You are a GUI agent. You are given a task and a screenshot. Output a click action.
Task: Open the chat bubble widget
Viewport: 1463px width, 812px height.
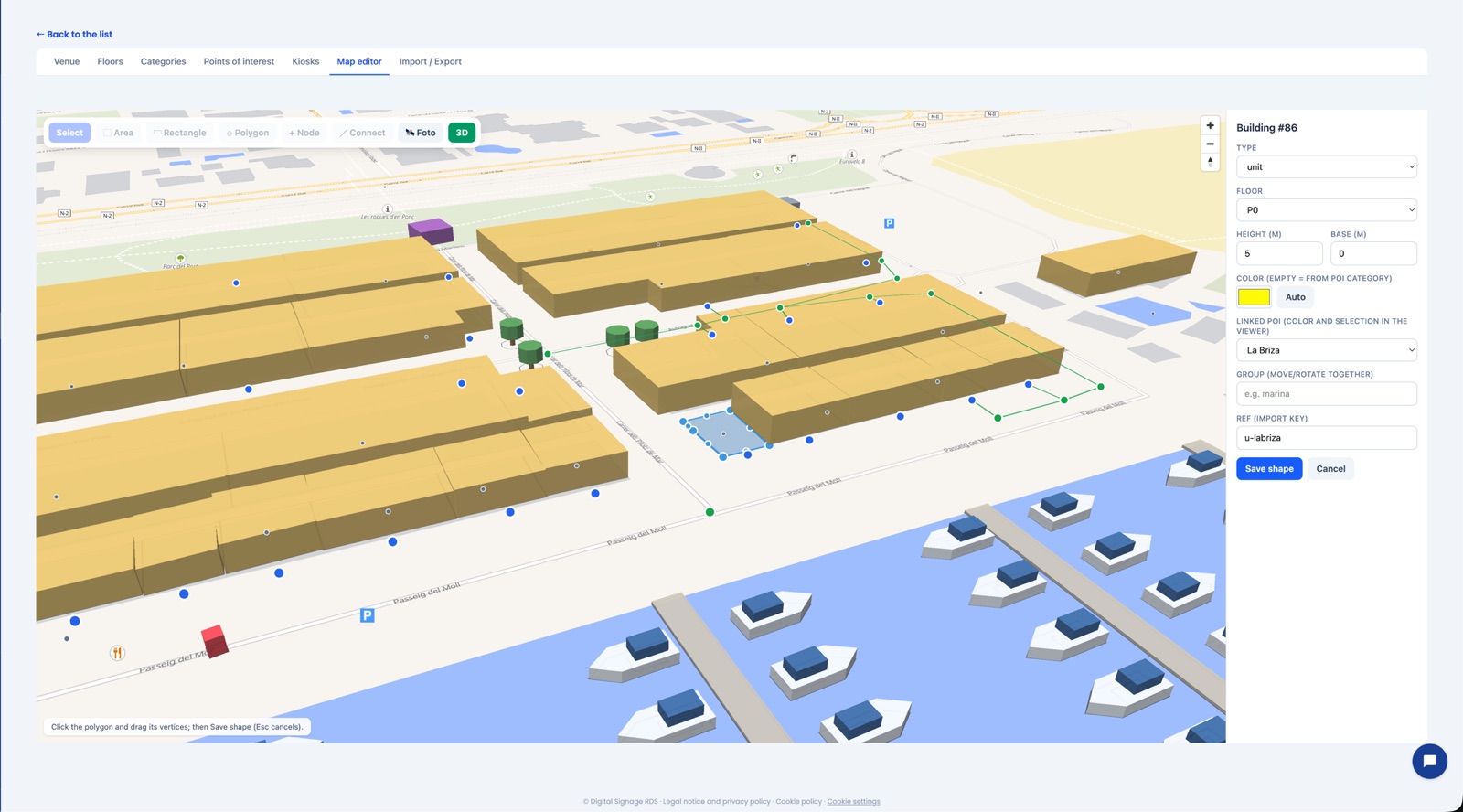pyautogui.click(x=1429, y=761)
